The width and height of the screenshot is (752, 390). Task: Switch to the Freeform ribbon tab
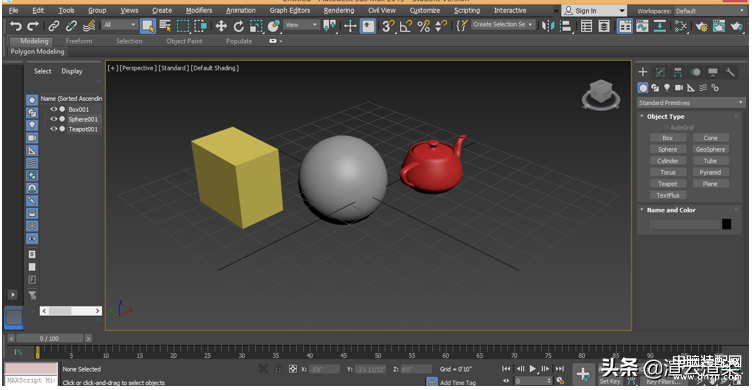(x=79, y=41)
